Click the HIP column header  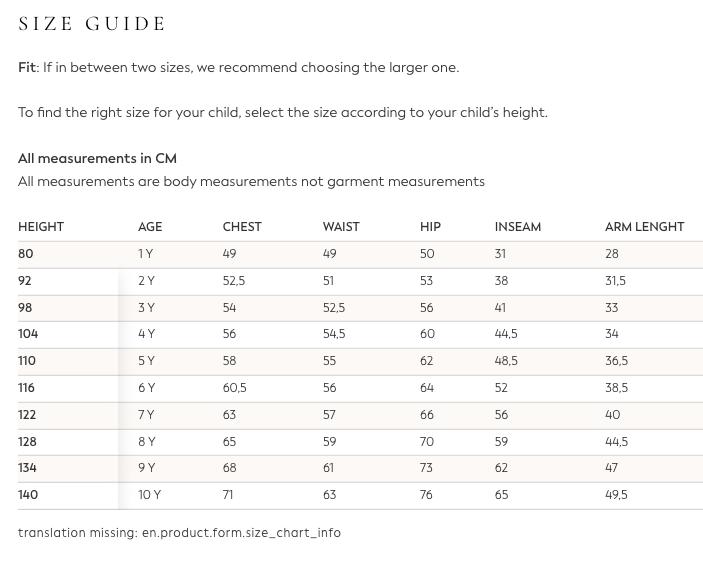coord(430,227)
